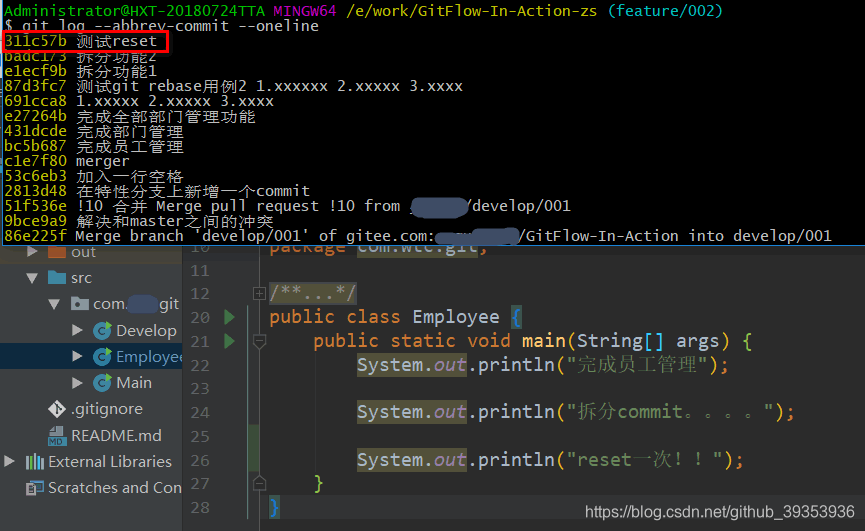The height and width of the screenshot is (531, 865).
Task: Click the (feature/002) branch name in prompt
Action: click(665, 10)
